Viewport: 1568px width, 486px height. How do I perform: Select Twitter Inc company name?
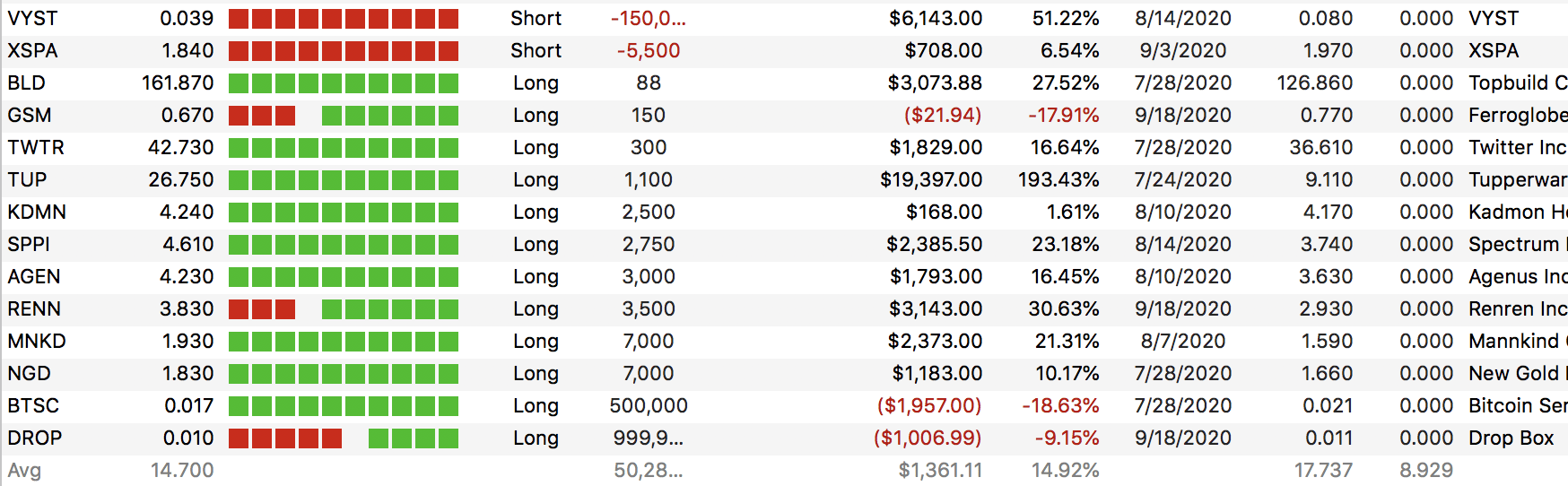(x=1518, y=148)
